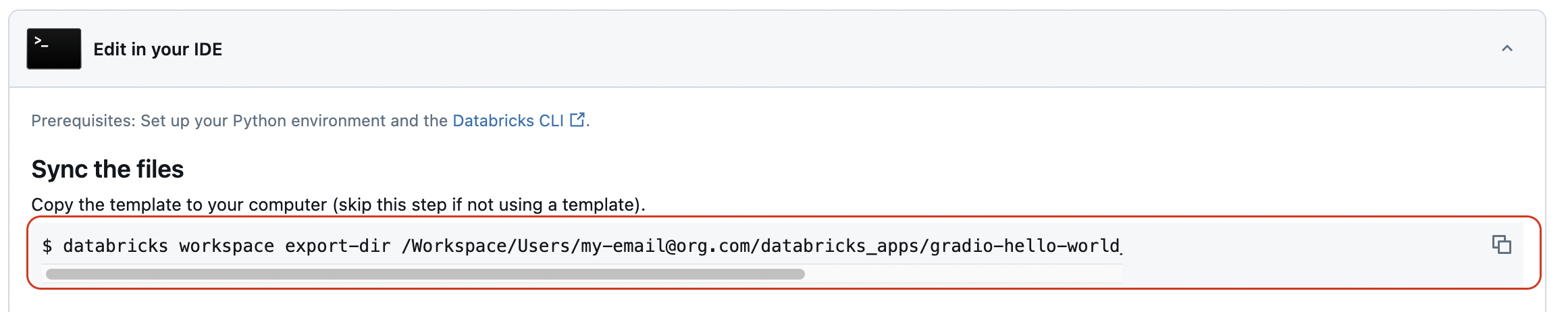Click the gradio-hello-world text in the command
The image size is (1568, 312).
1025,246
